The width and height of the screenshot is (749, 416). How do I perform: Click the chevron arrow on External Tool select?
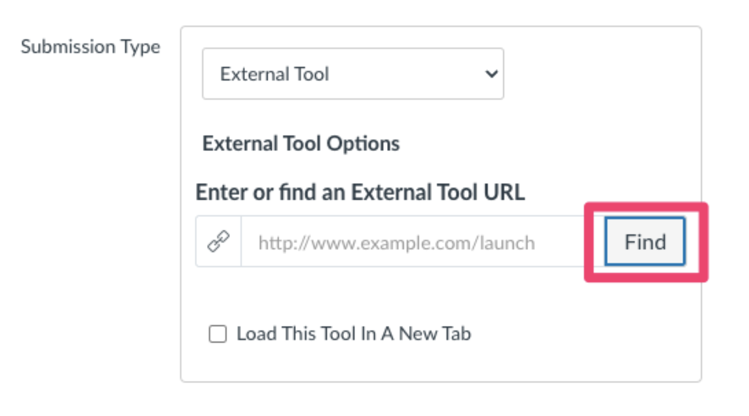(x=490, y=74)
